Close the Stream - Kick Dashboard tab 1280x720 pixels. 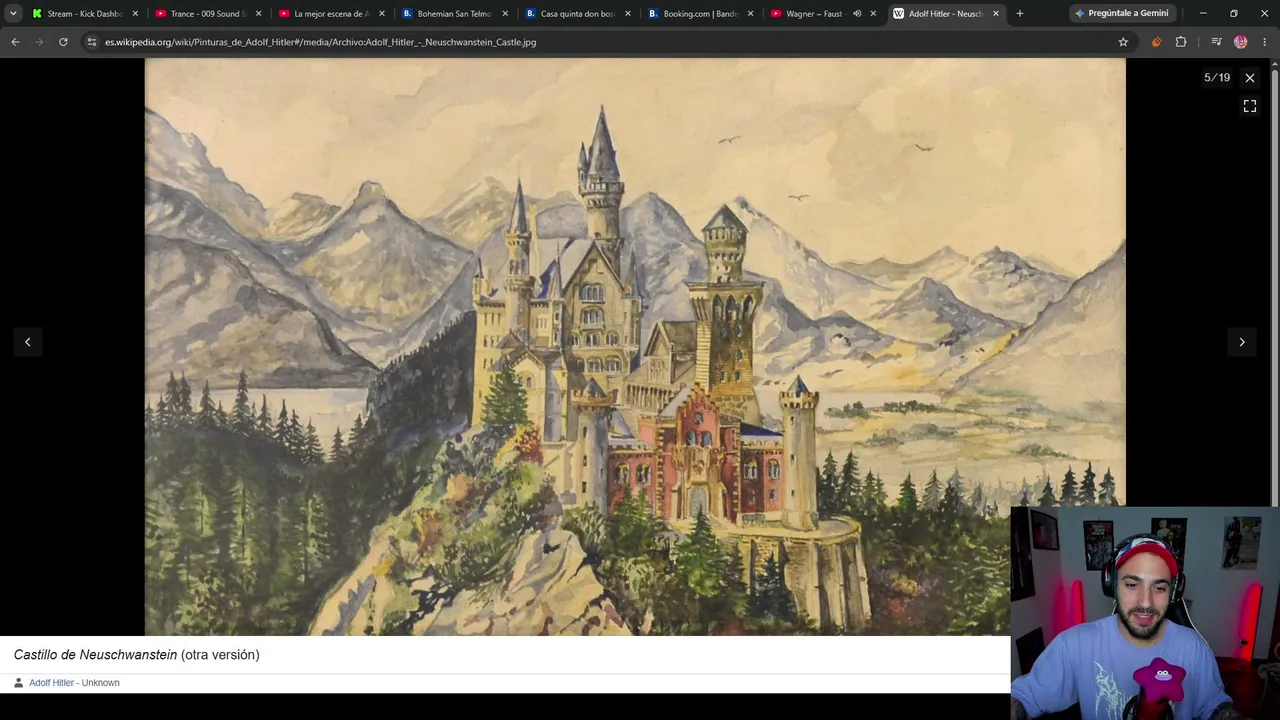(135, 13)
